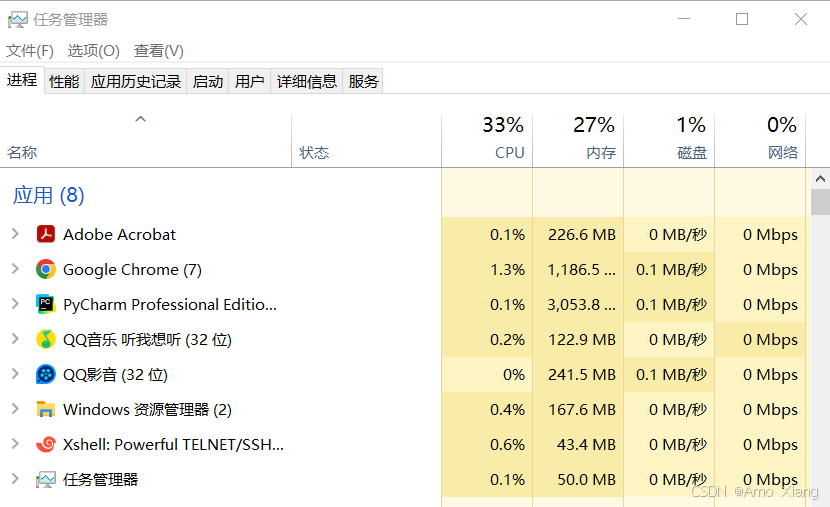Select the Xshell: Powerful TELNET/SSH row name
This screenshot has width=830, height=507.
[x=174, y=444]
